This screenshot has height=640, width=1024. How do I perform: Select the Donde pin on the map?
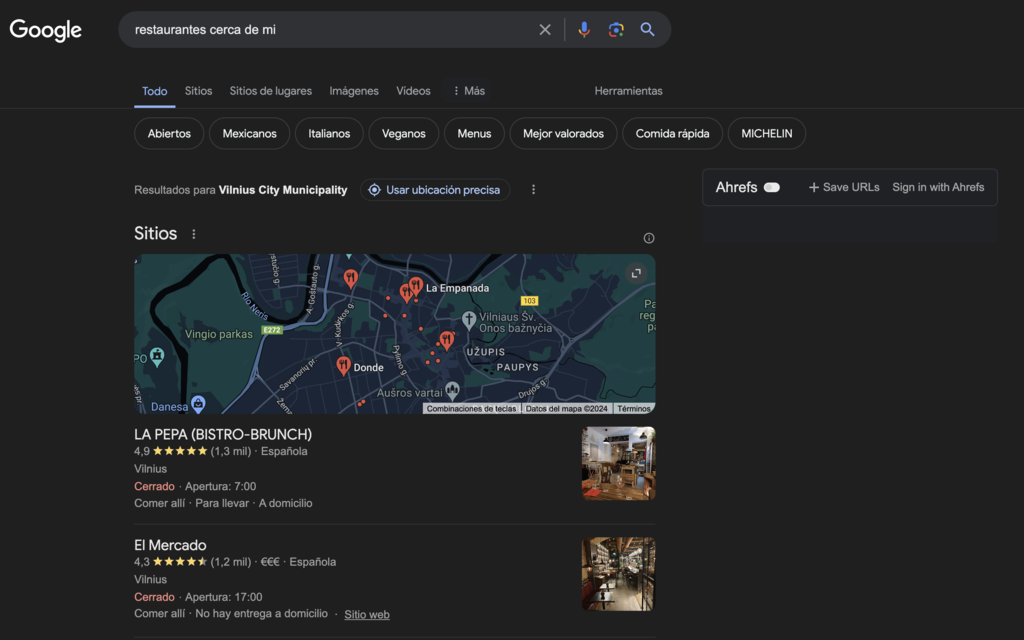(342, 363)
